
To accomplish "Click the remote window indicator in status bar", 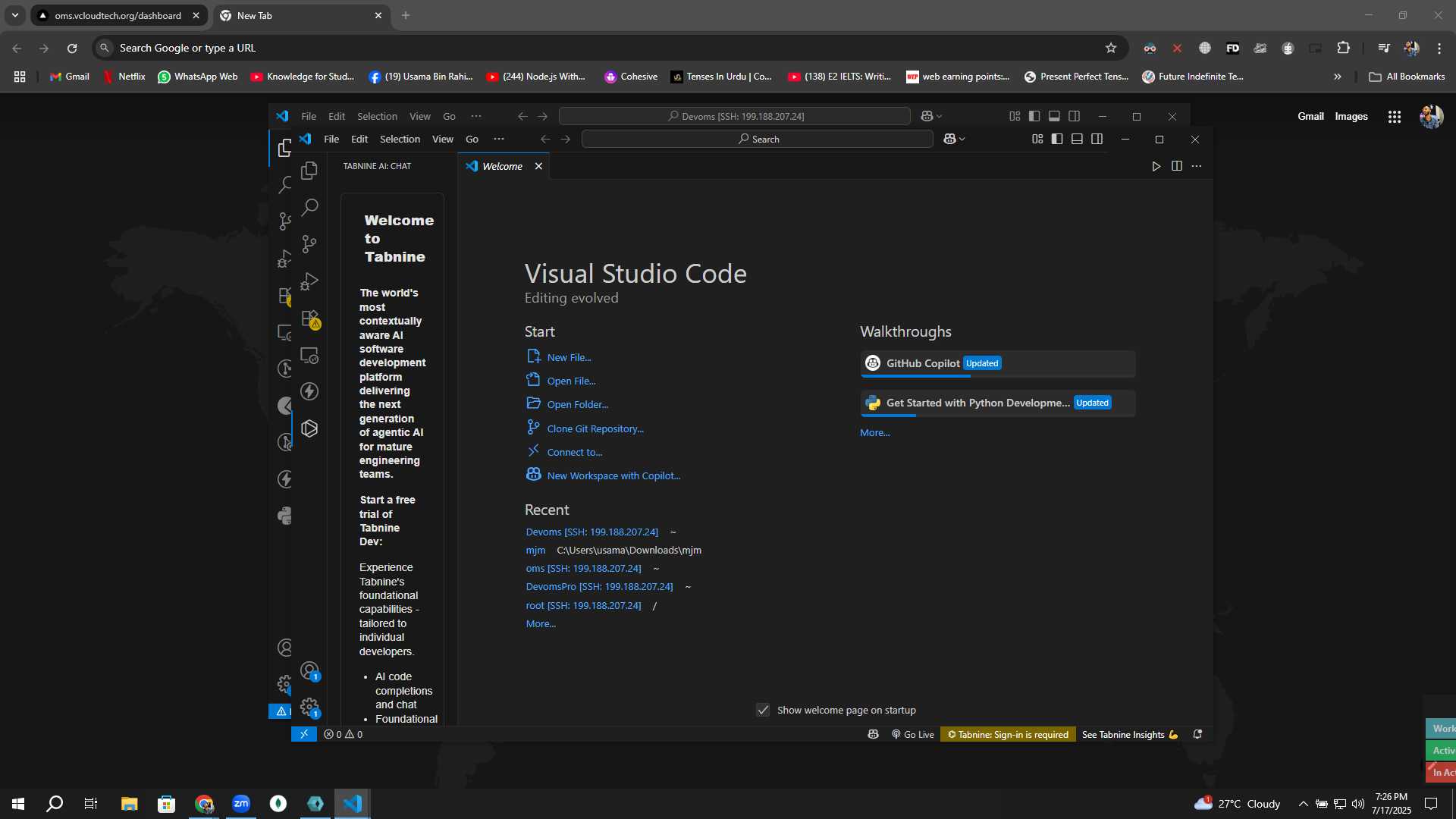I will coord(303,734).
